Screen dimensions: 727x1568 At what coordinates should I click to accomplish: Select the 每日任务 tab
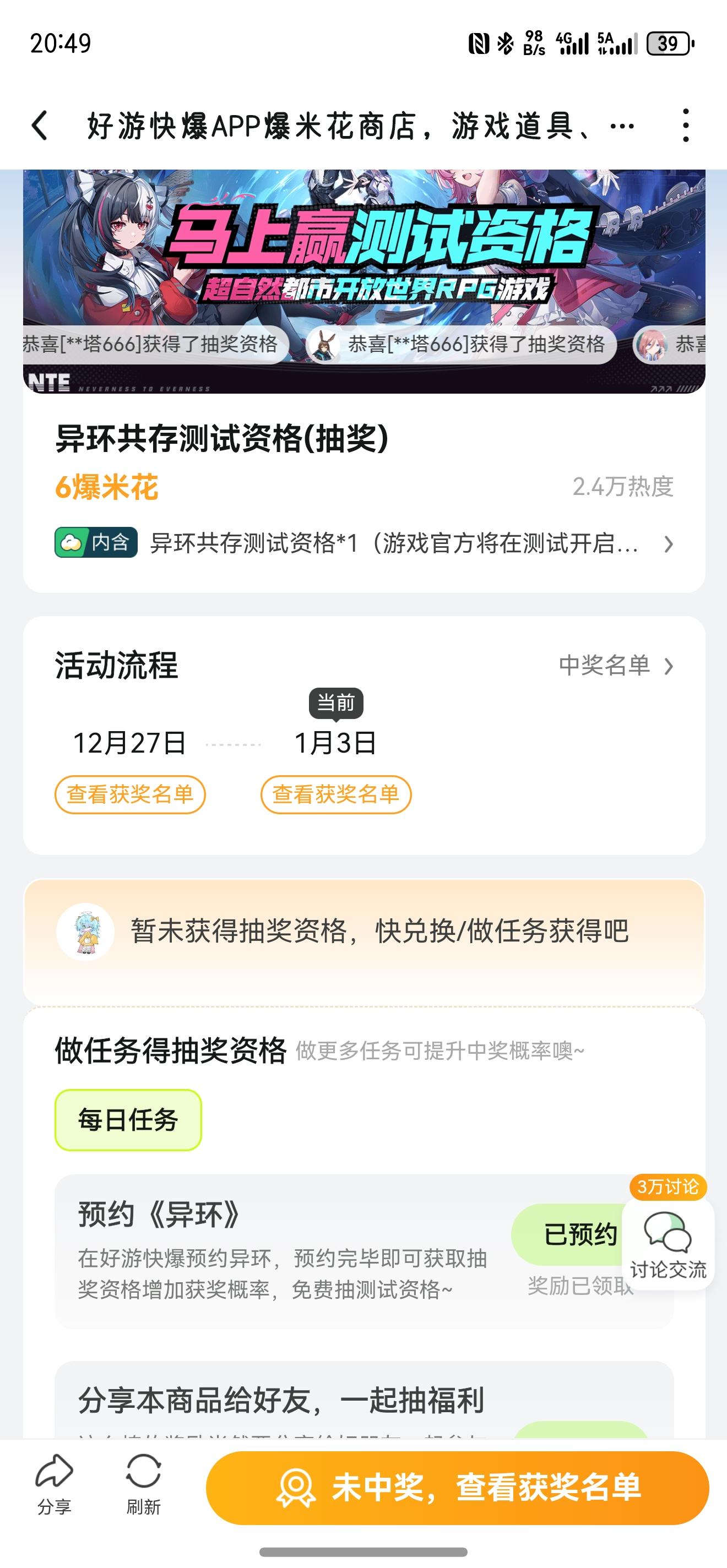coord(128,1120)
